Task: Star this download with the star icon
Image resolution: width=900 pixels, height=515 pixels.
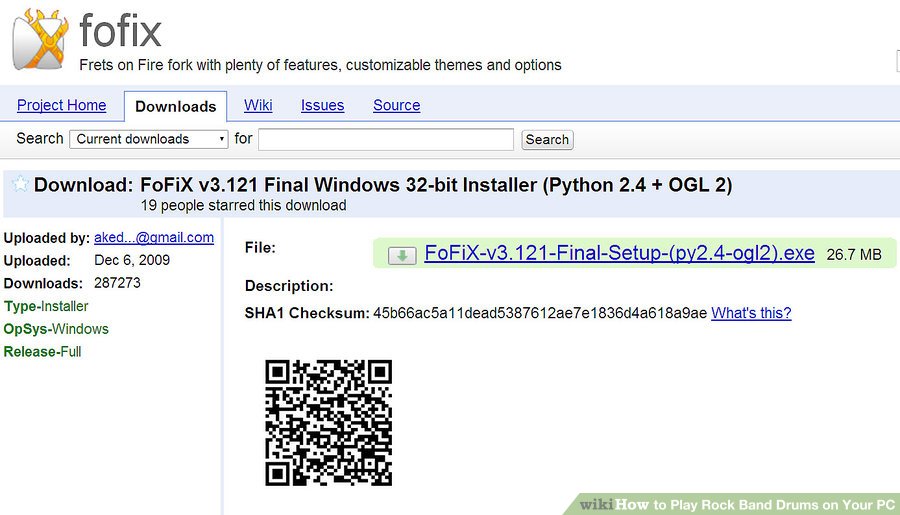Action: click(x=20, y=184)
